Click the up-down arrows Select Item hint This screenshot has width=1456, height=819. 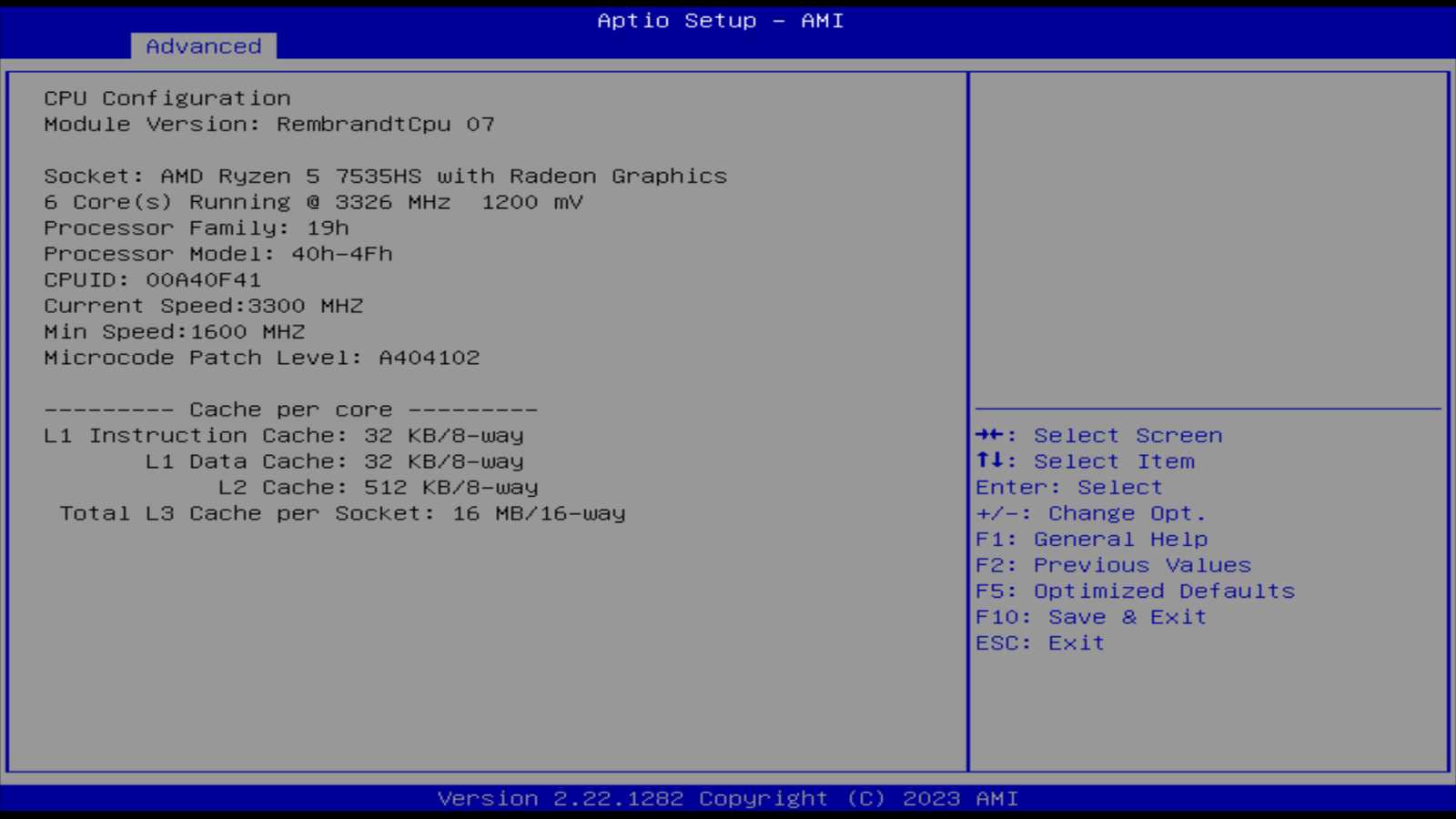click(x=1085, y=461)
